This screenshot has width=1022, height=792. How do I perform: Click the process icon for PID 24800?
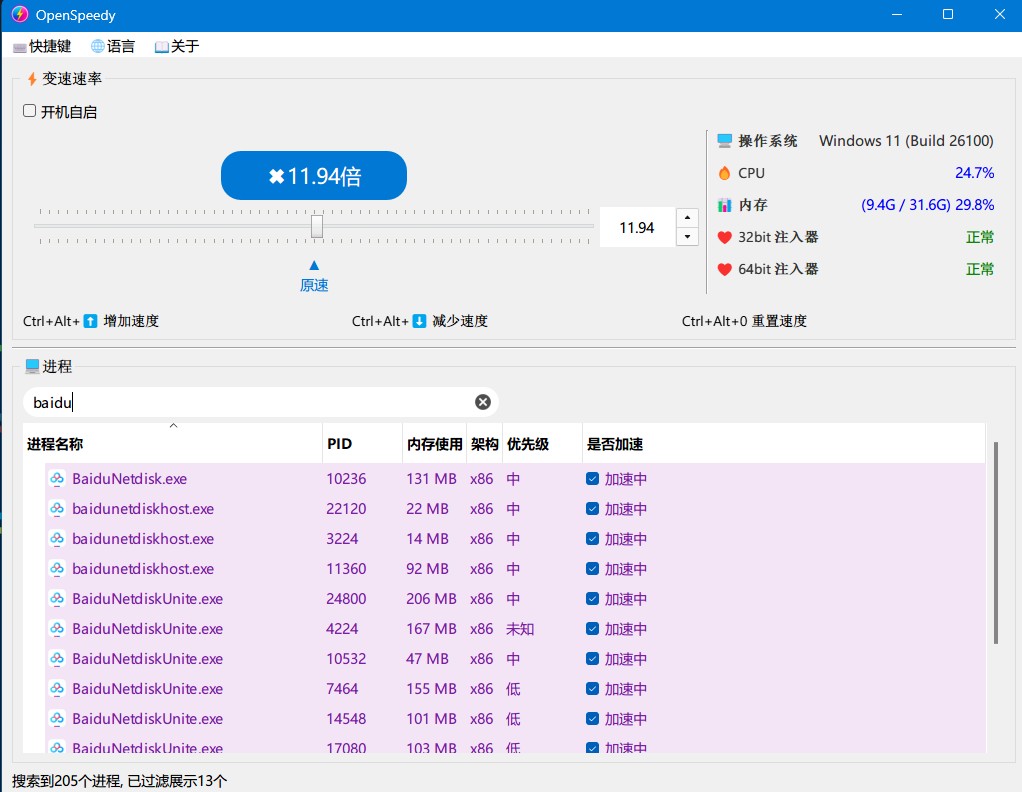click(57, 599)
